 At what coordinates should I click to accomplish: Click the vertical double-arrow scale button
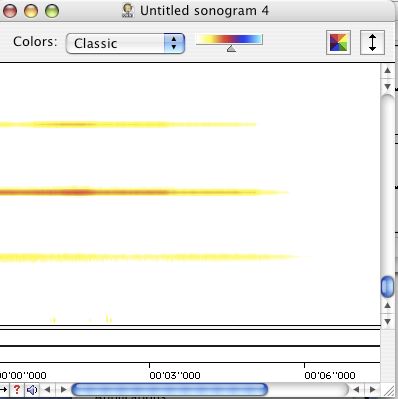[372, 43]
